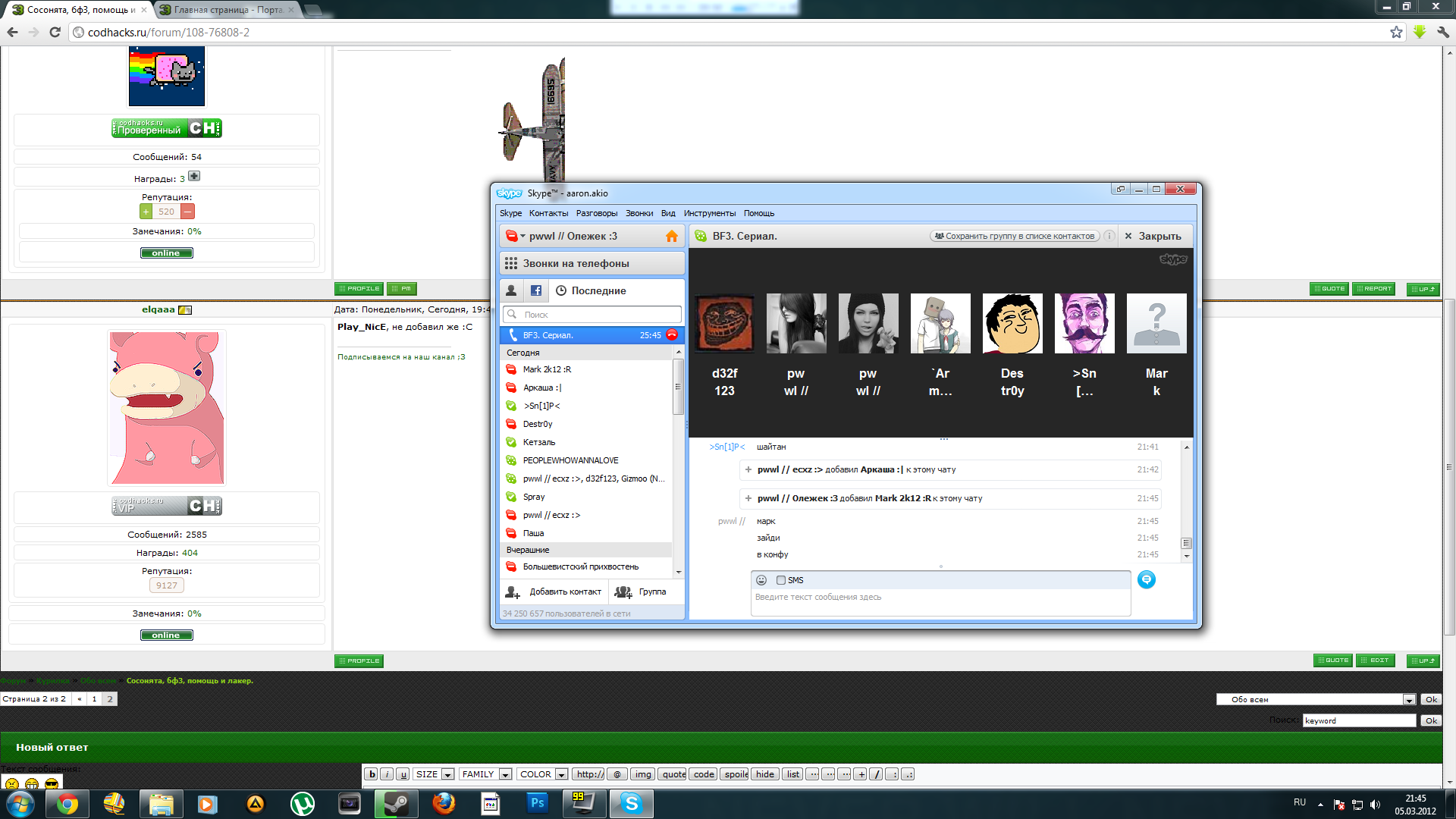Click the Skype message input field
Screen dimensions: 1456x819
click(x=940, y=602)
